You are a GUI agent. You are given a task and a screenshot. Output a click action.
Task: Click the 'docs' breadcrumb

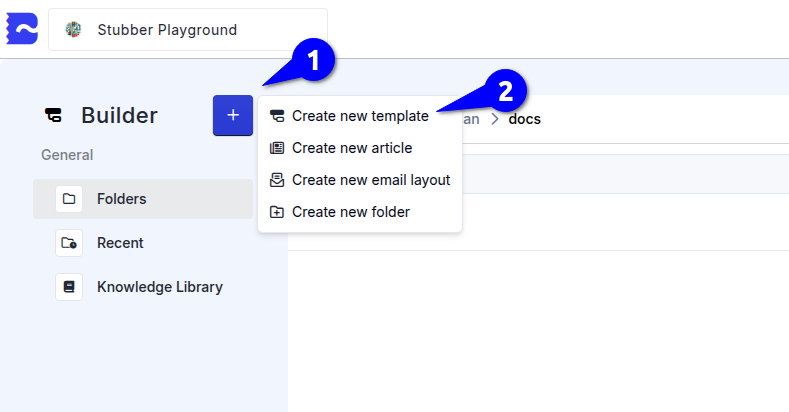coord(524,119)
